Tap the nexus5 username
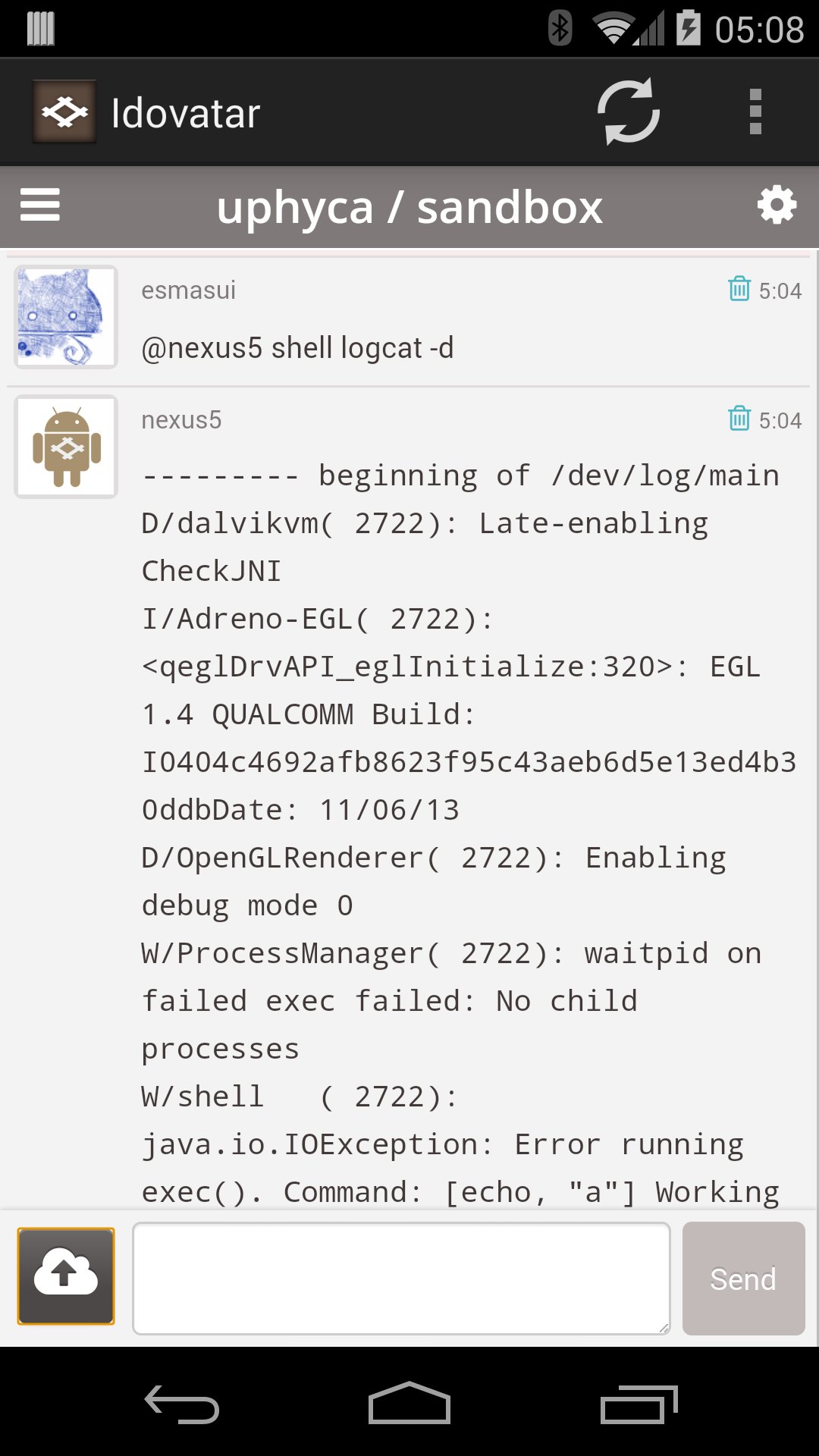819x1456 pixels. pos(181,420)
